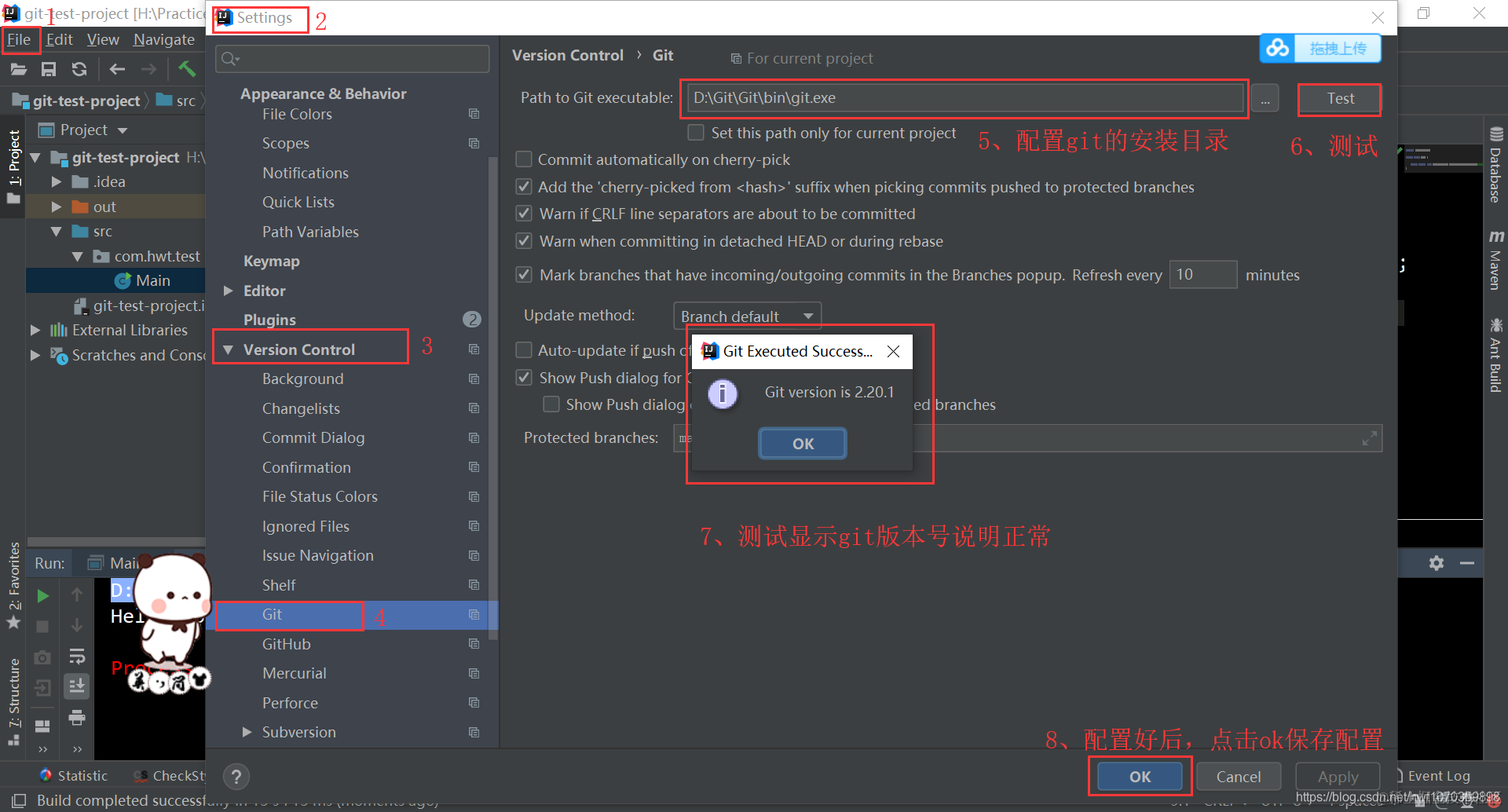
Task: Click the Open folder toolbar icon
Action: (19, 69)
